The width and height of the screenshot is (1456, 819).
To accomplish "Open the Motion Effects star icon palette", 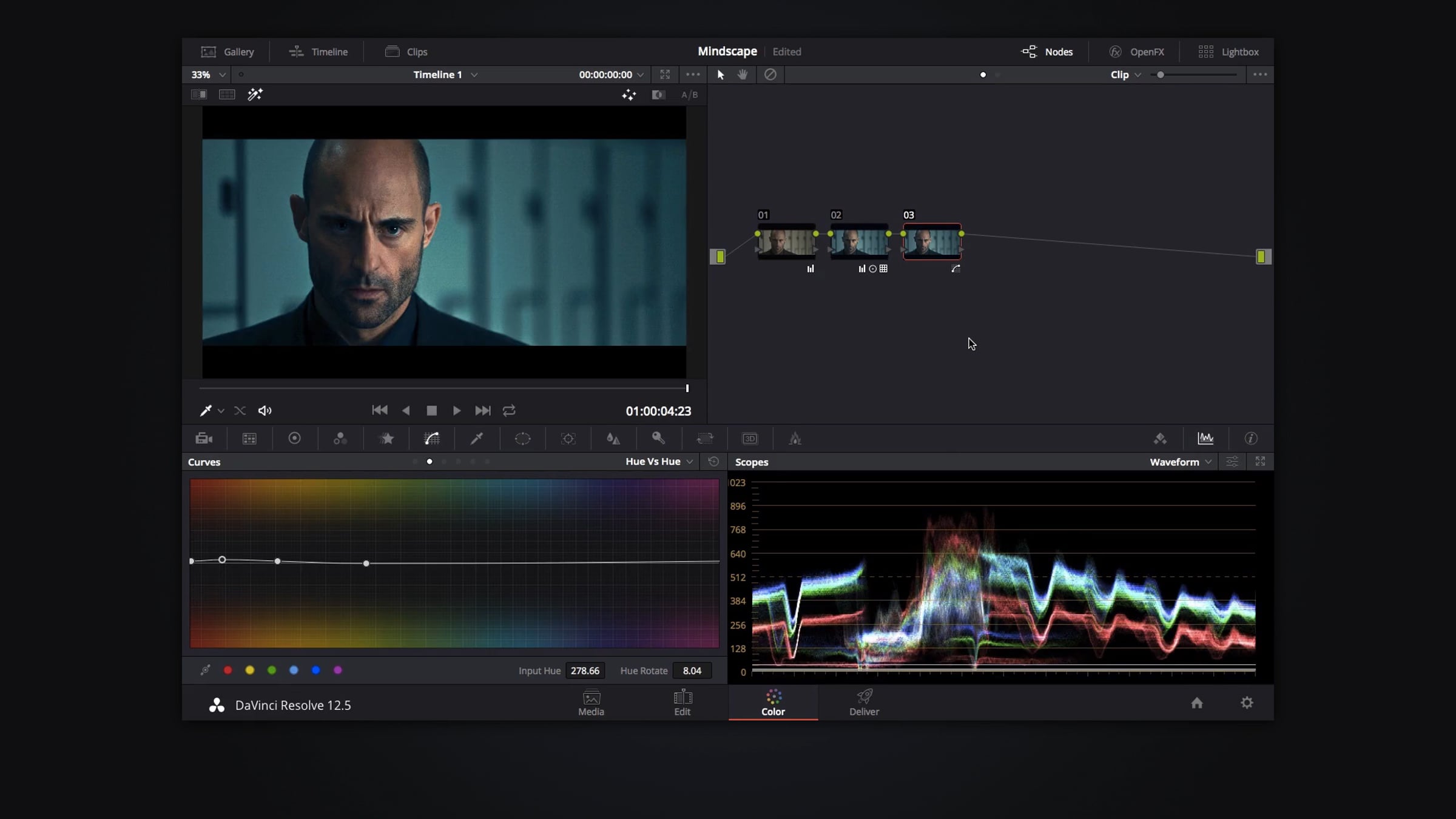I will (x=386, y=439).
